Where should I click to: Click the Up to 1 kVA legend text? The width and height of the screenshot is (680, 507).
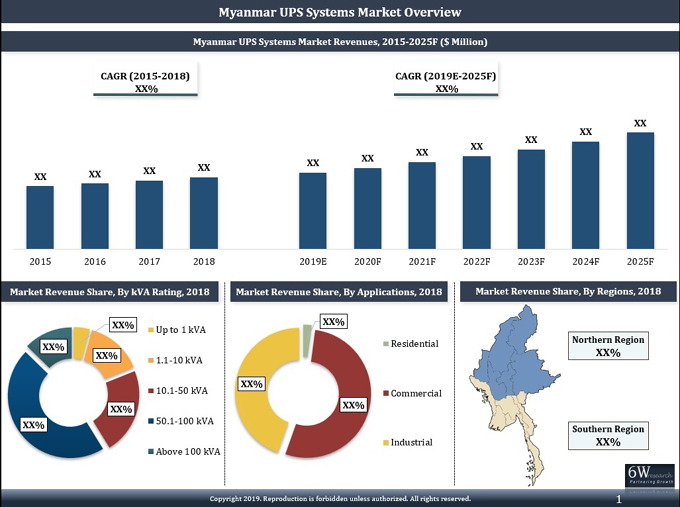coord(181,330)
